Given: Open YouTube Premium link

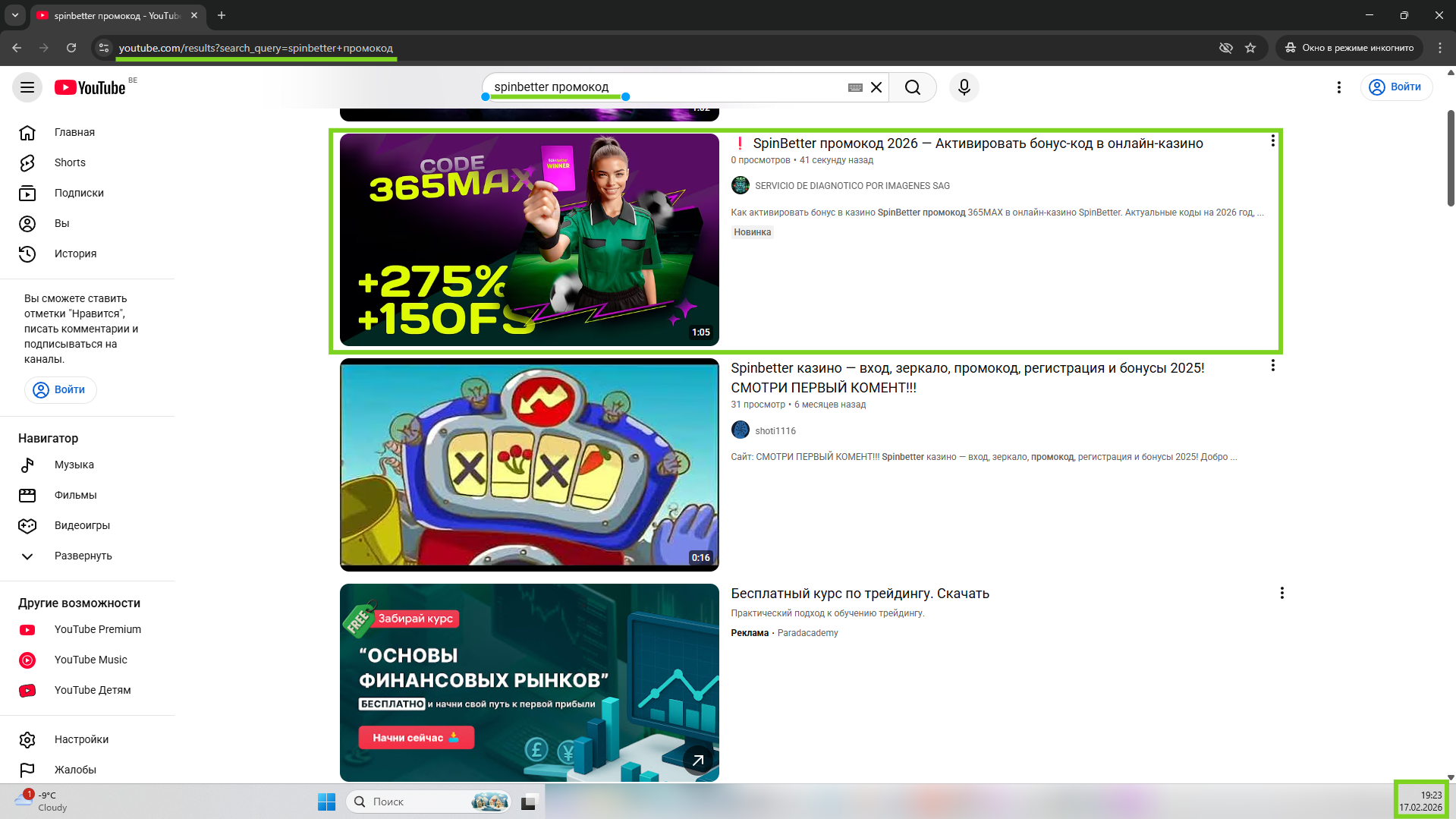Looking at the screenshot, I should (x=87, y=629).
